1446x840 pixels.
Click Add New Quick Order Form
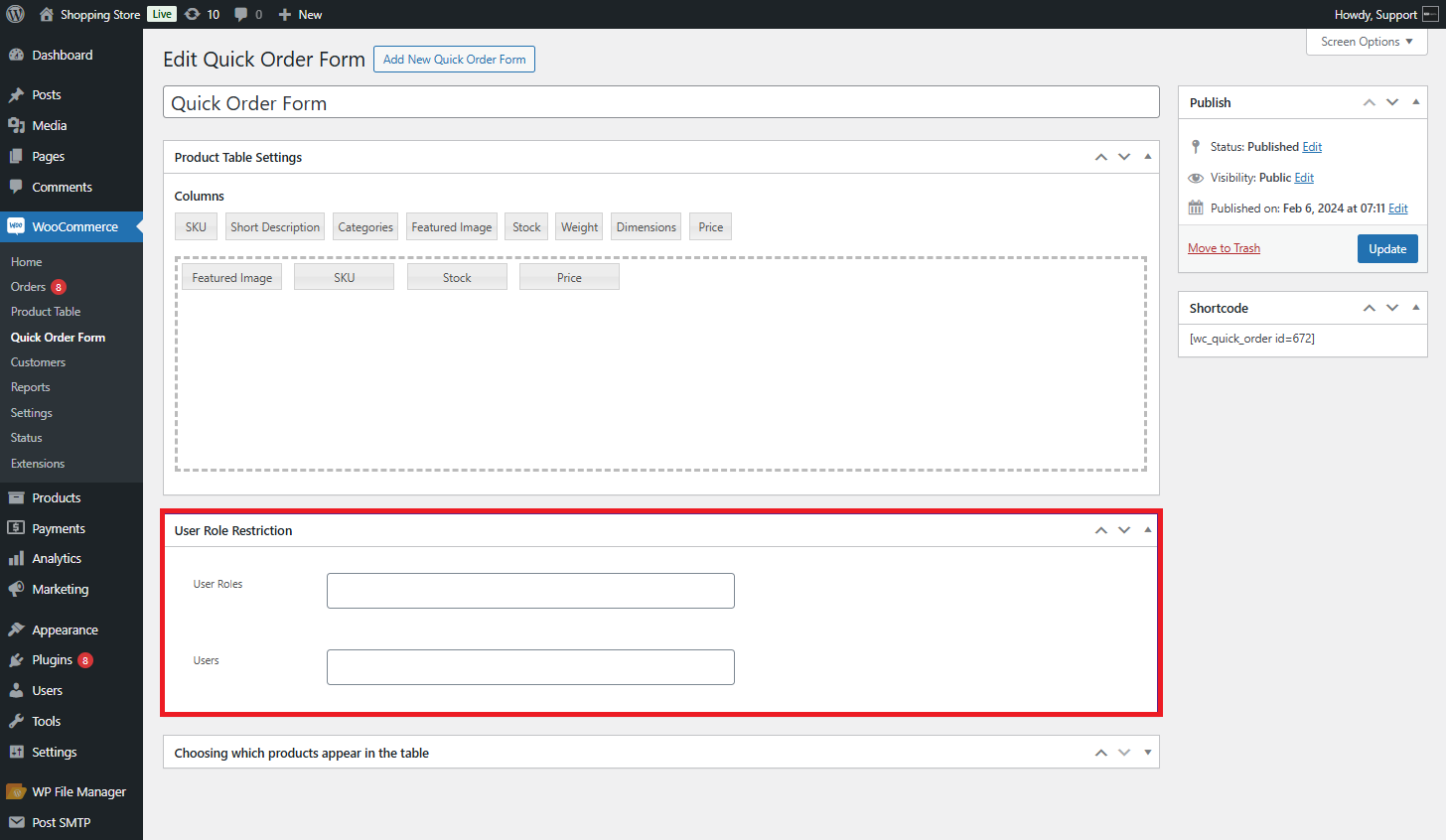pyautogui.click(x=455, y=60)
